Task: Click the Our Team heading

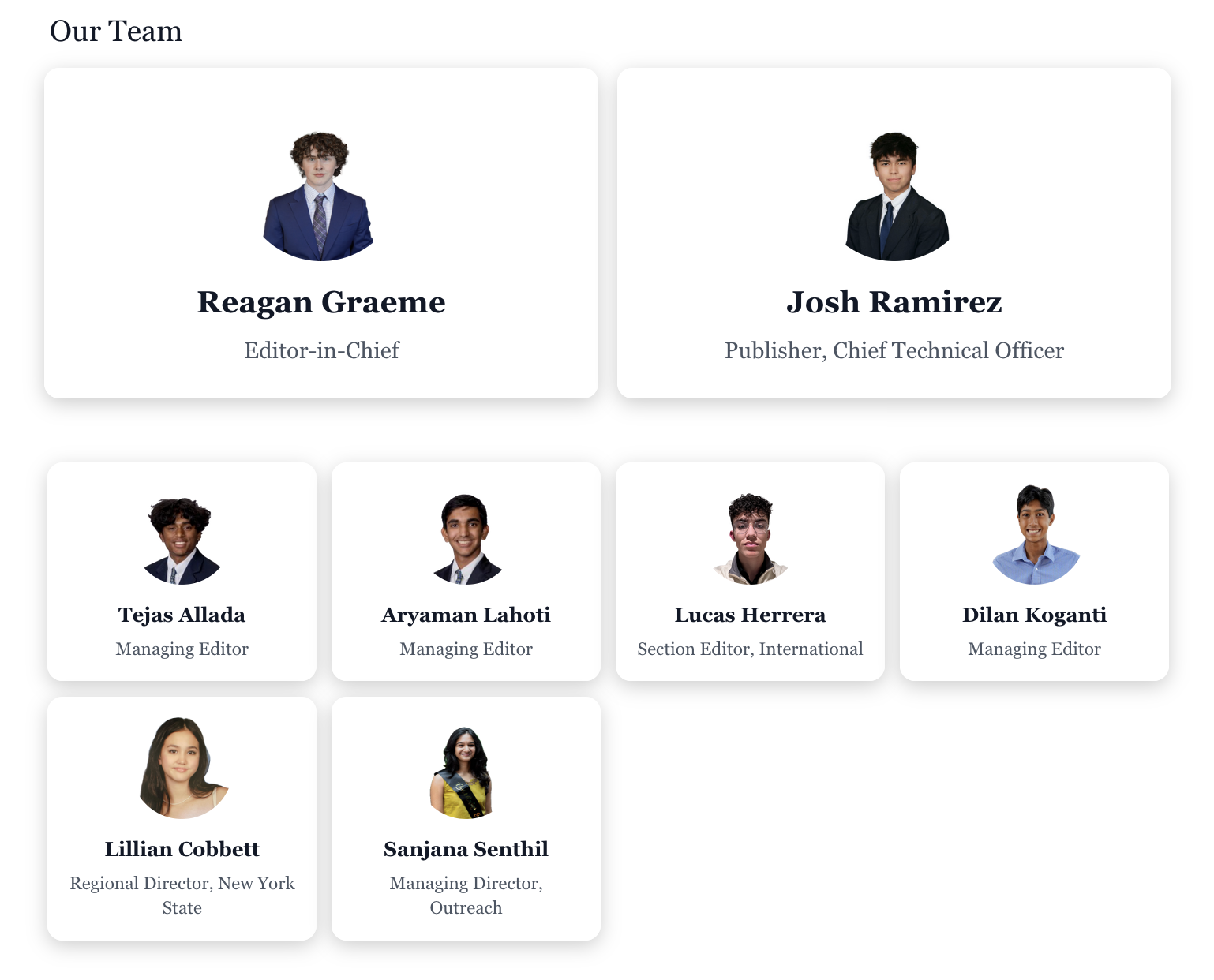Action: pos(116,32)
